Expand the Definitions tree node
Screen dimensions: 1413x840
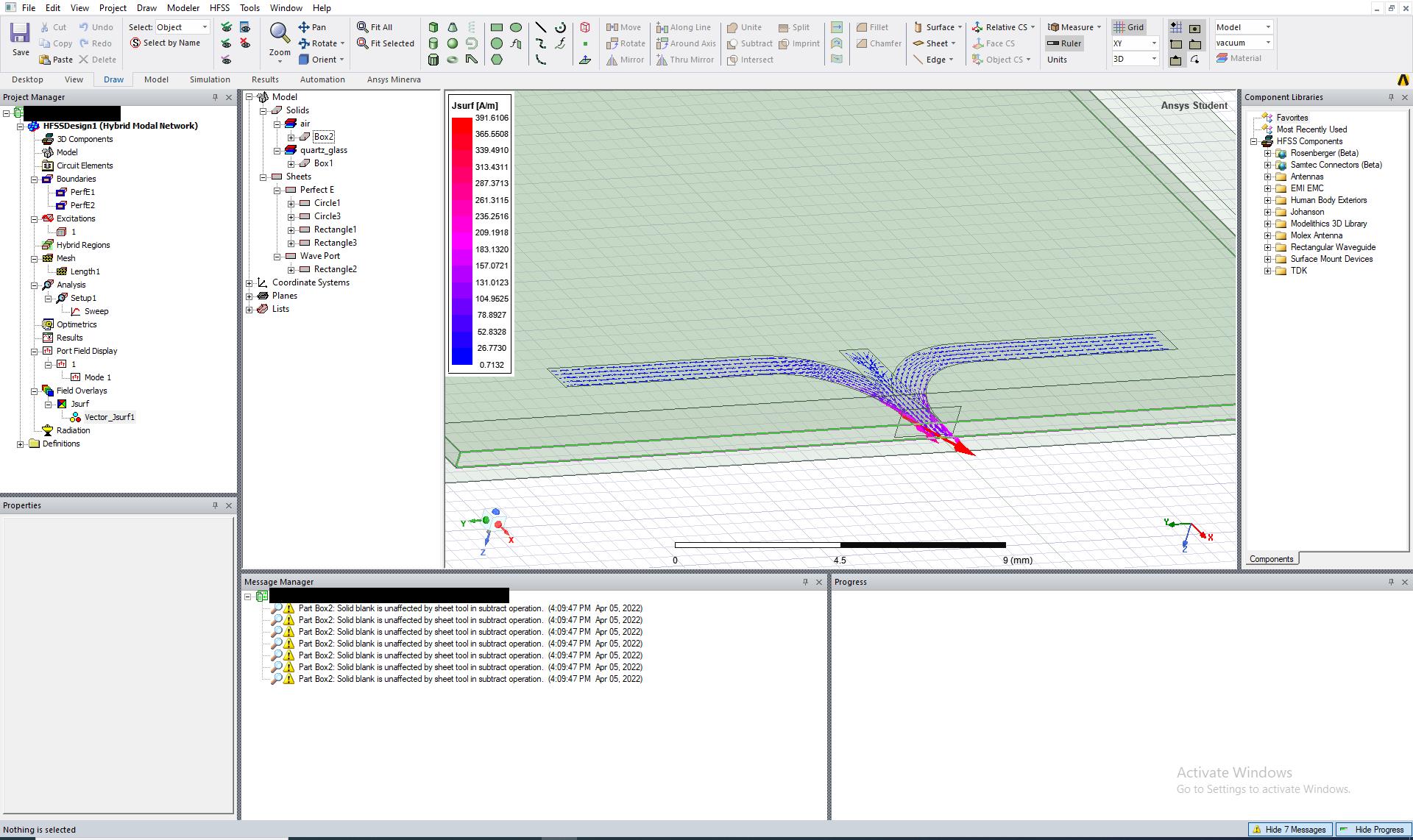(20, 444)
